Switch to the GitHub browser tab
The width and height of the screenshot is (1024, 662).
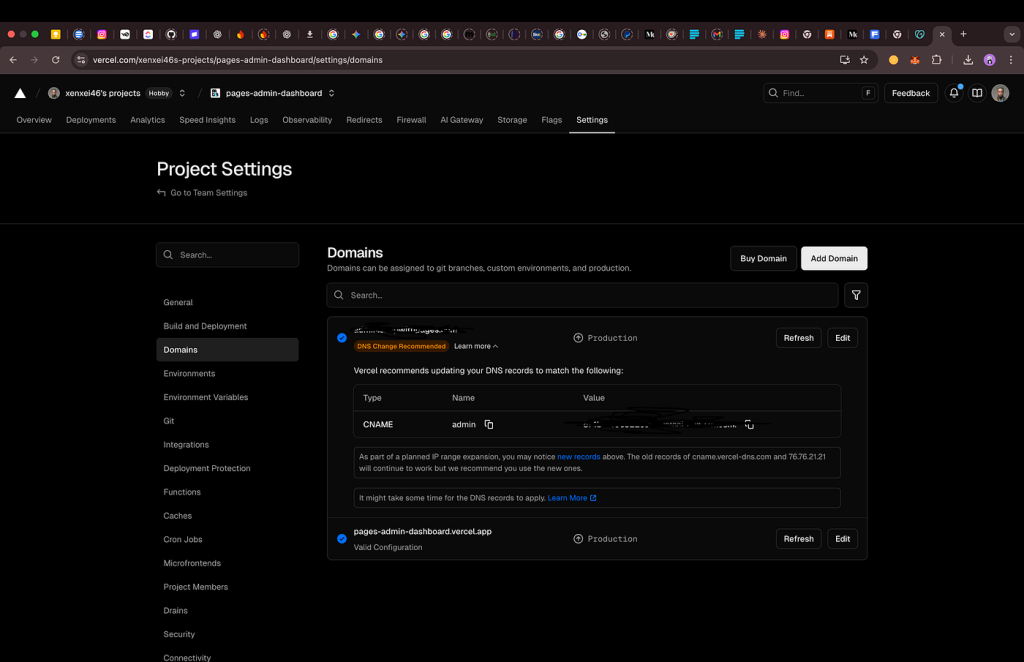(x=171, y=35)
